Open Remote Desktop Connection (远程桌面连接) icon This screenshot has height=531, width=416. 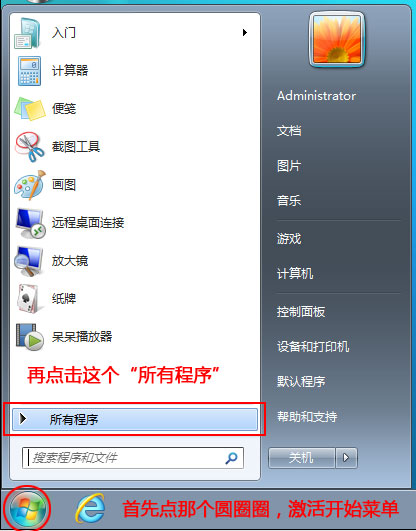coord(30,223)
